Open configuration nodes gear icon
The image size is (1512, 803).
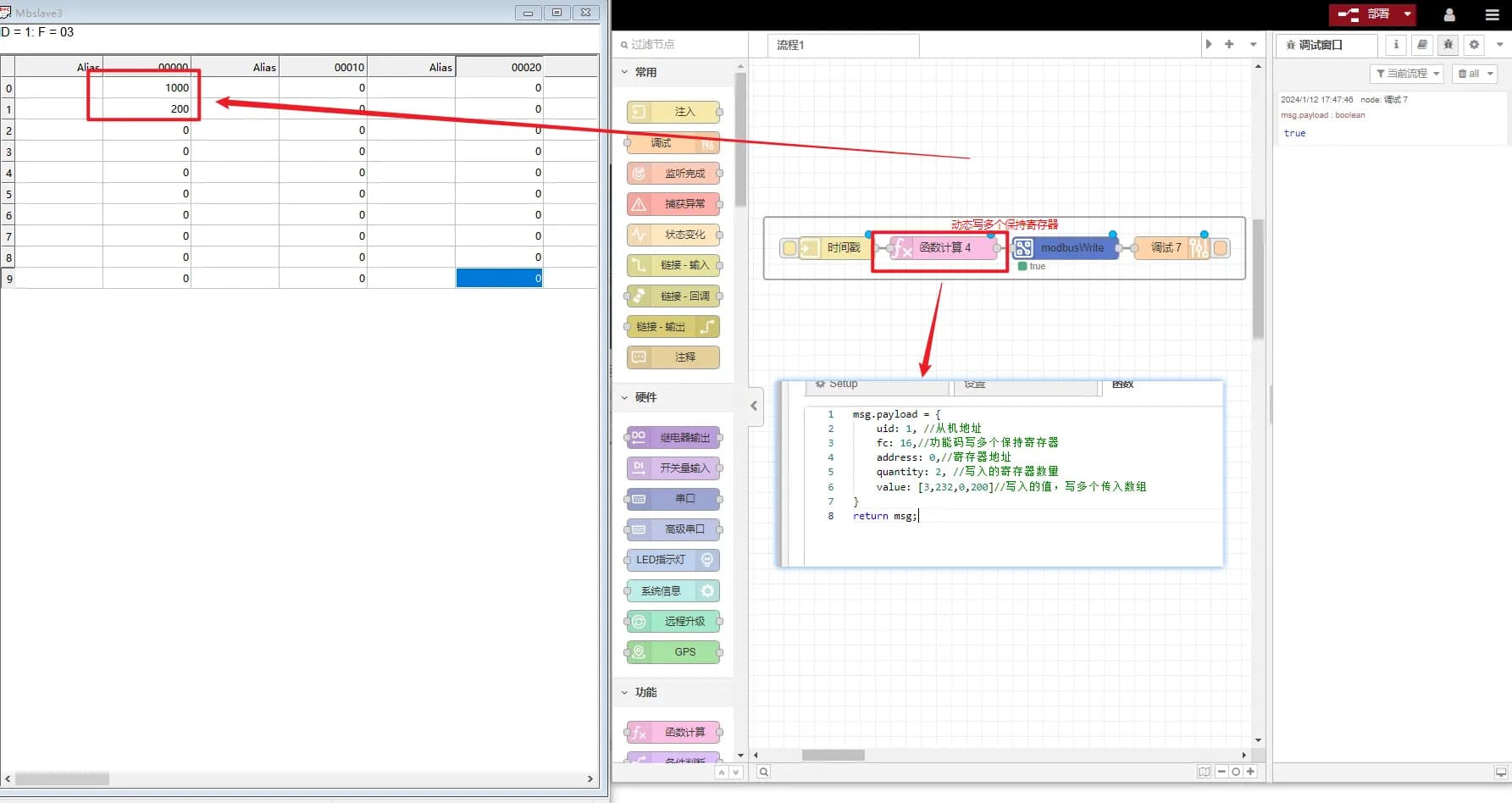1475,45
